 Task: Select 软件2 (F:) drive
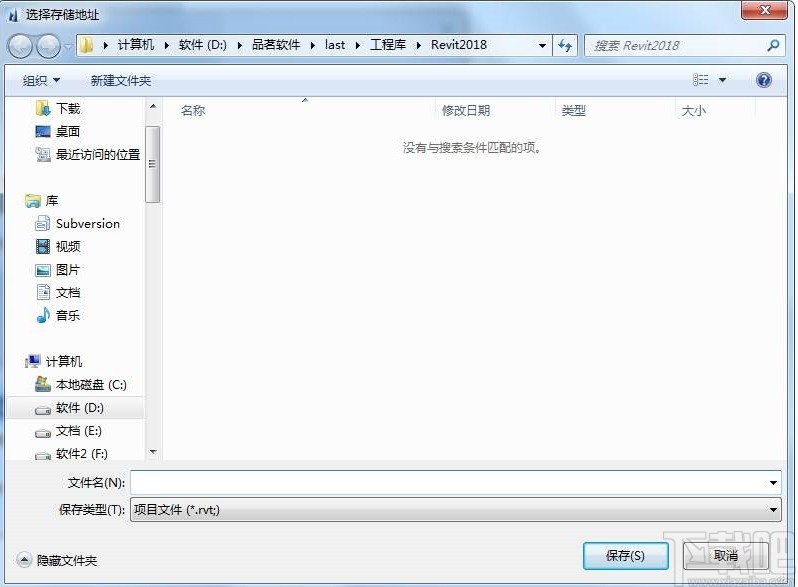pos(72,454)
